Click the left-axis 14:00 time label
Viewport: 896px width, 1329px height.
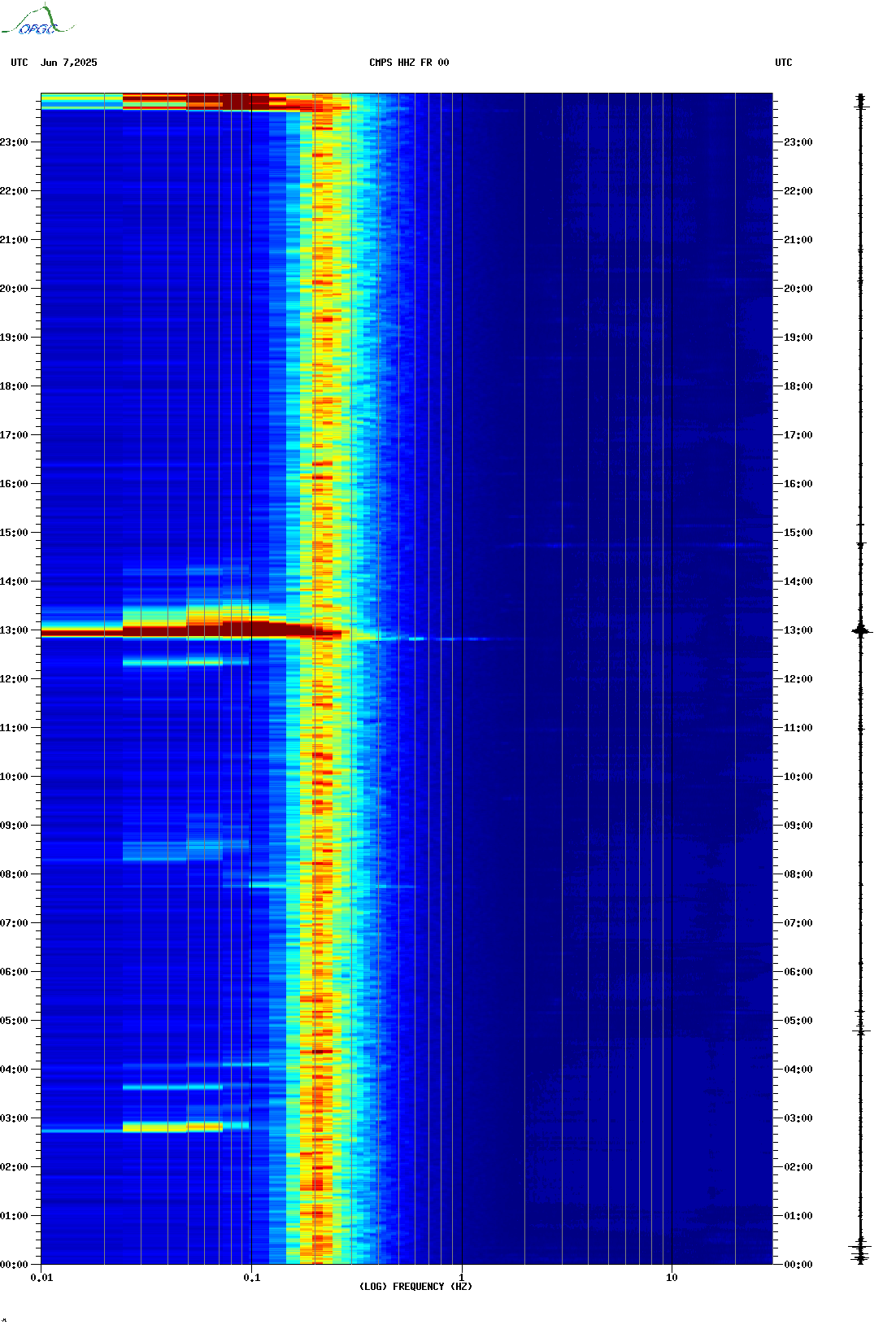[x=14, y=582]
